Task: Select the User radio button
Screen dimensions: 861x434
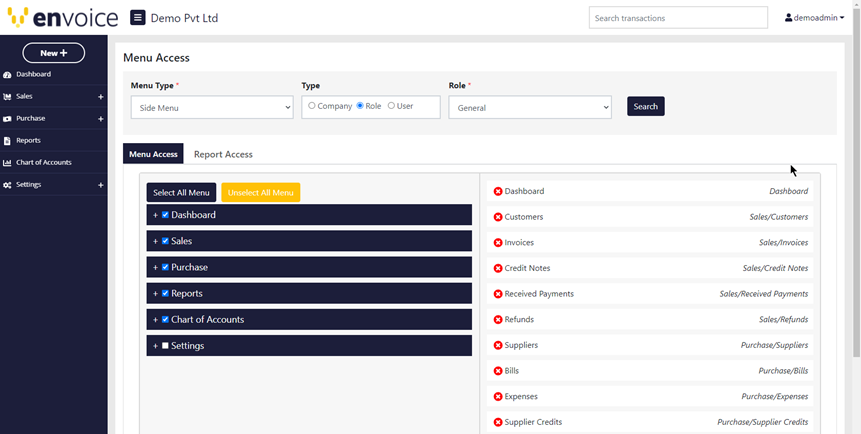Action: 391,106
